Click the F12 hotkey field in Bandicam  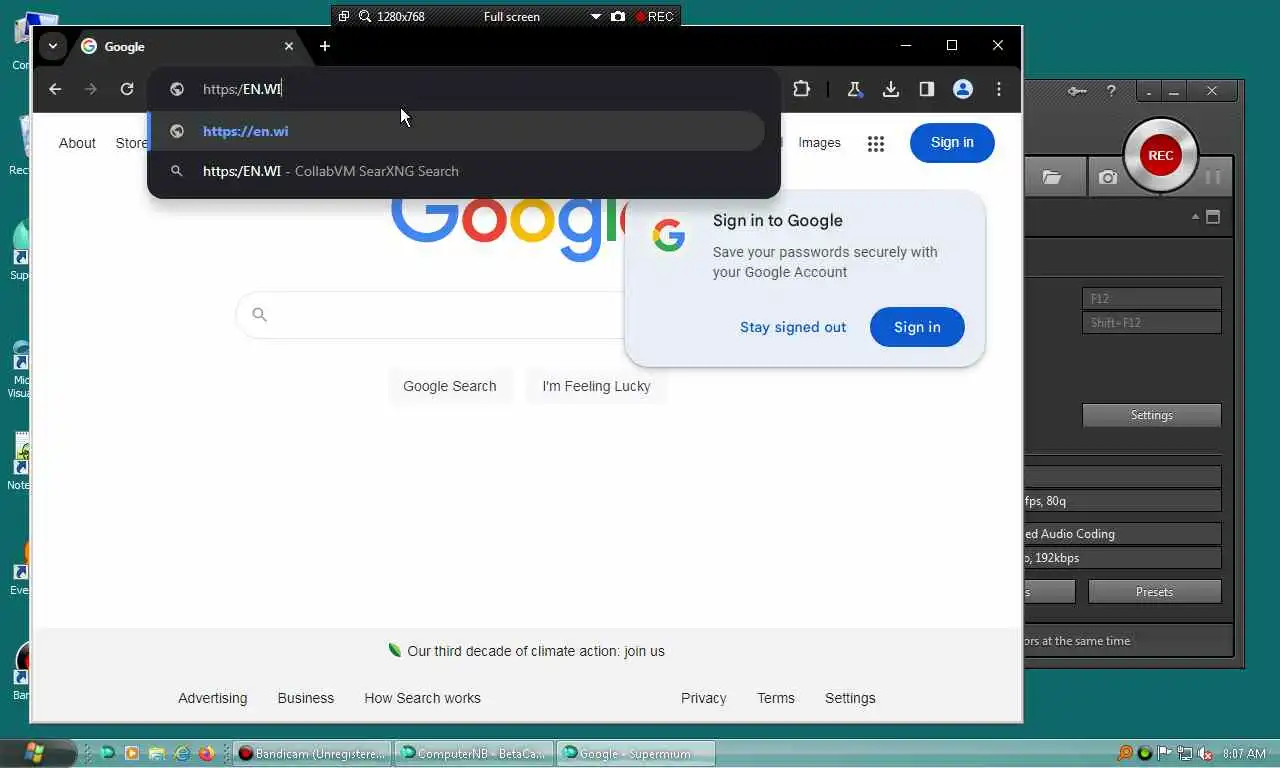(x=1152, y=298)
